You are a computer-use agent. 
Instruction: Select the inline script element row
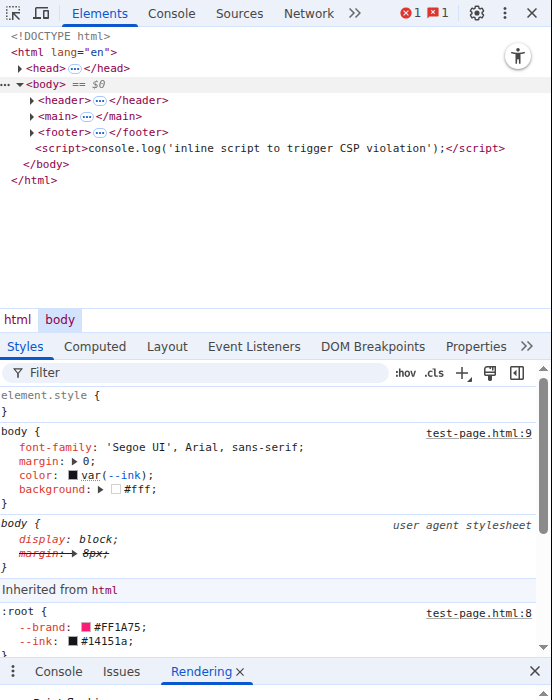(270, 148)
